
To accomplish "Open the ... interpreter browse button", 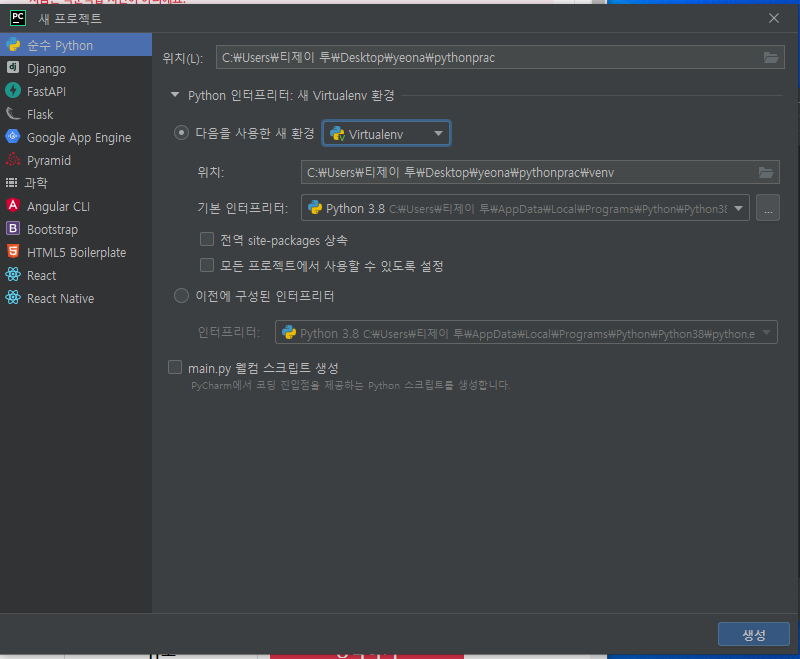I will click(768, 208).
